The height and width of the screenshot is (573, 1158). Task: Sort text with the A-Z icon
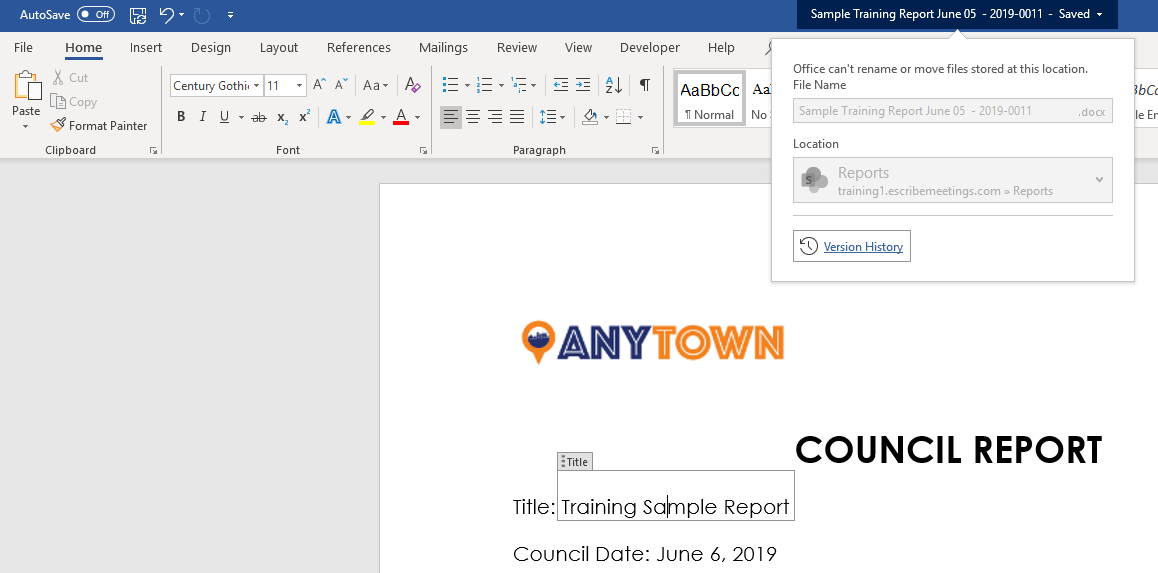[614, 85]
